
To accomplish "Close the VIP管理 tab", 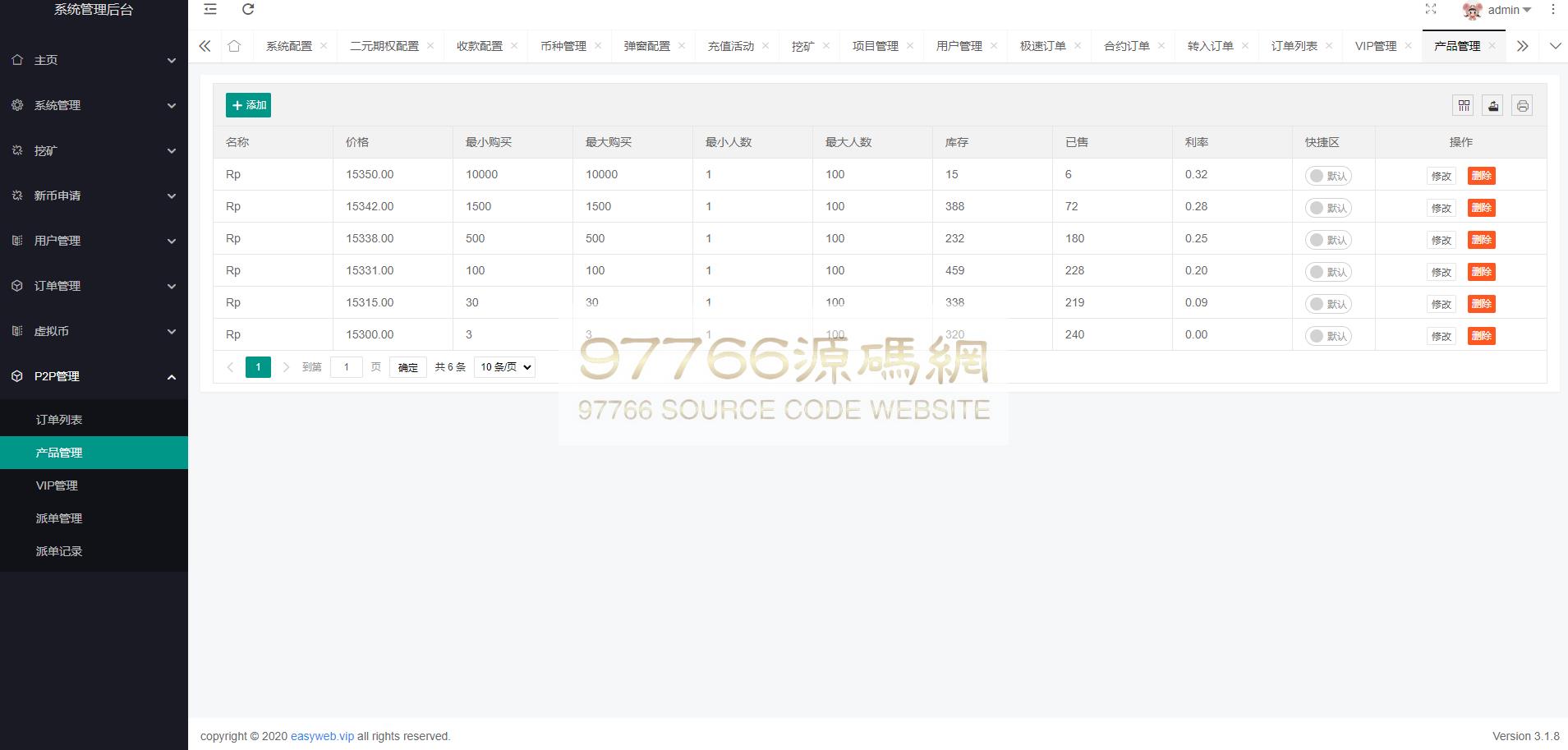I will (1408, 46).
